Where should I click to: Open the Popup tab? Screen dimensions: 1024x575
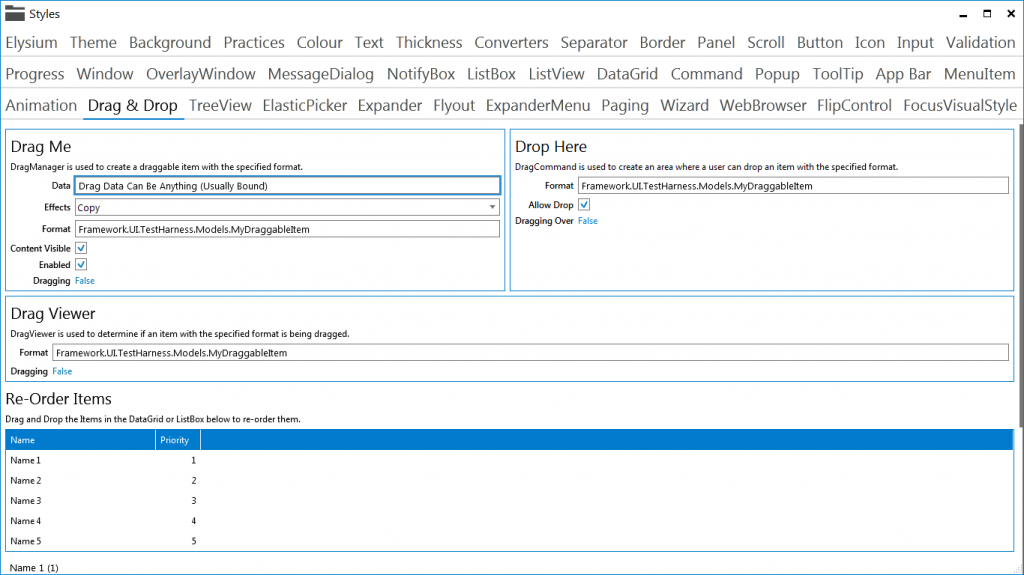pos(777,74)
